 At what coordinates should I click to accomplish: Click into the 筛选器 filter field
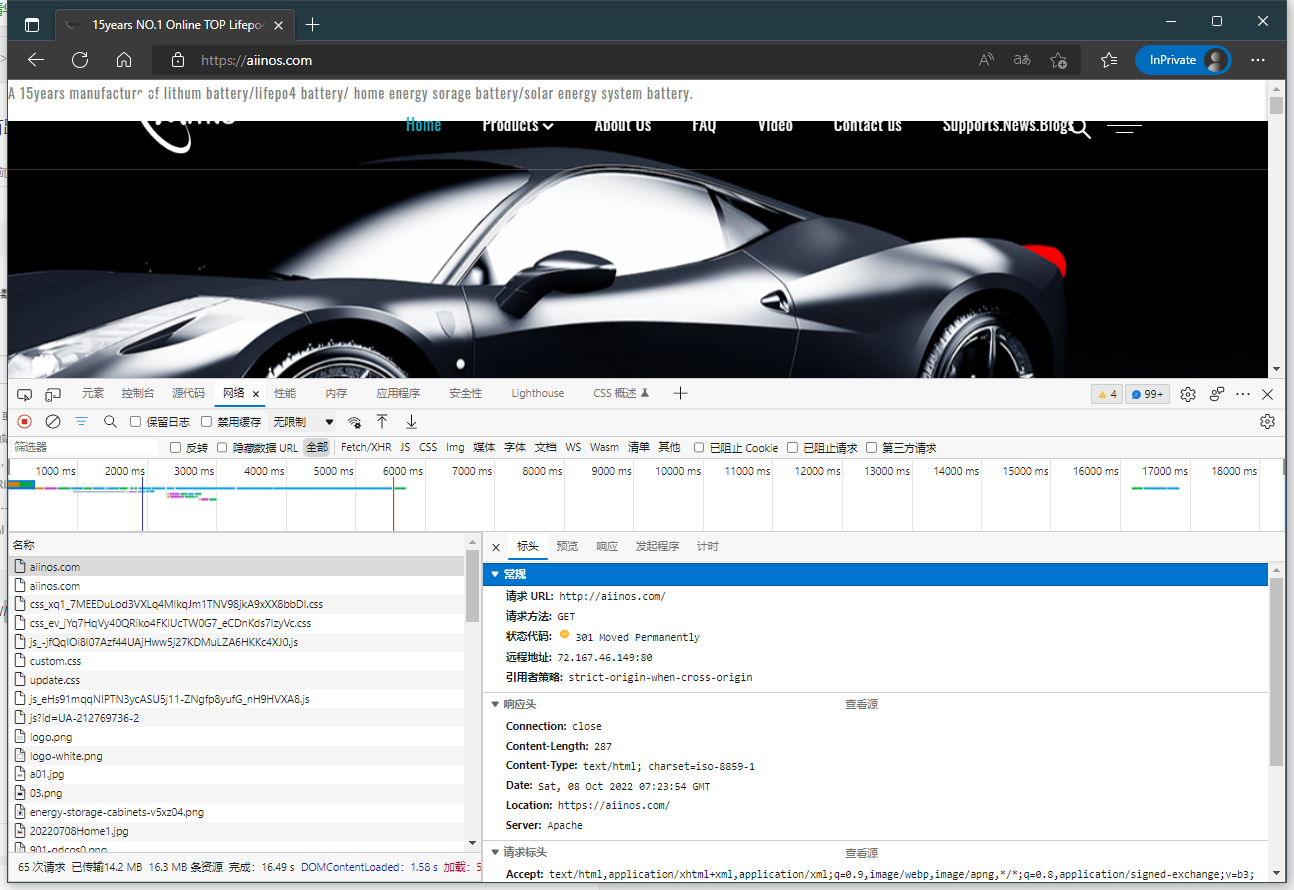coord(84,447)
